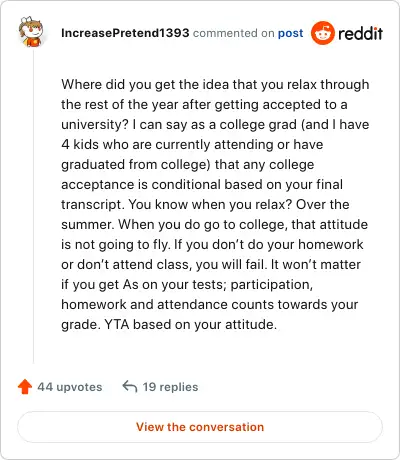Click the text "is not going to fly"
This screenshot has height=460, width=400.
pos(116,244)
